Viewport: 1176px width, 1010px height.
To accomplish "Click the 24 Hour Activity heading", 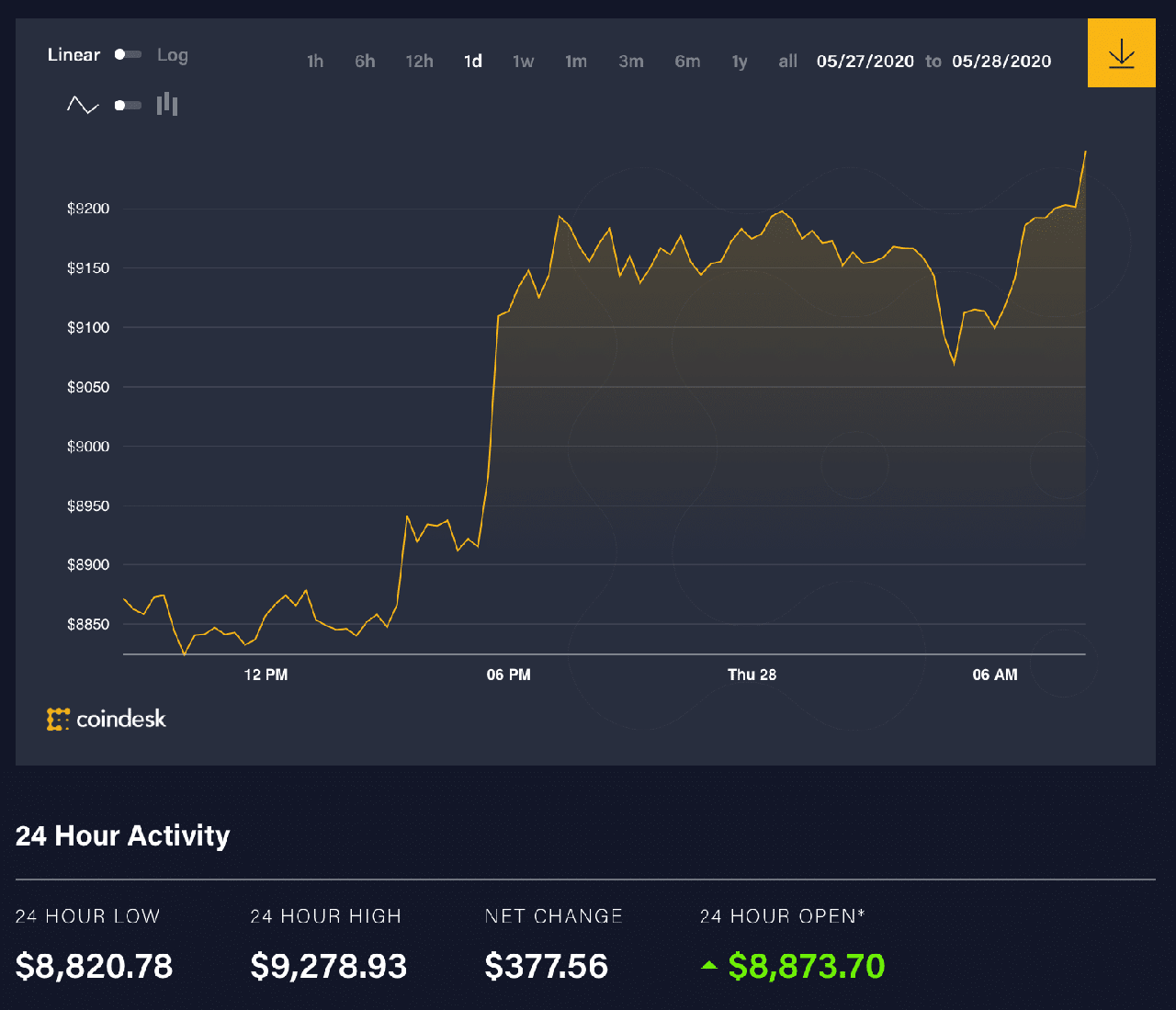I will (x=122, y=835).
